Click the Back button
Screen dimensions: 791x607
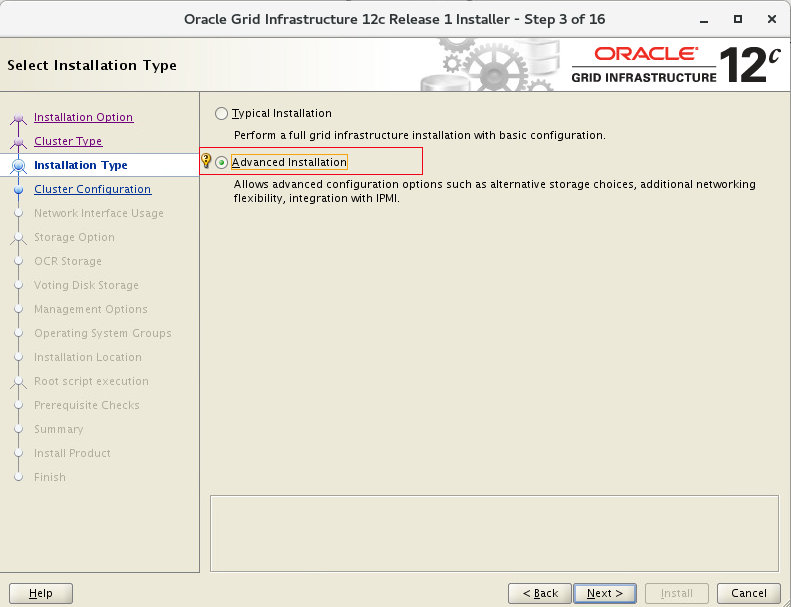pos(540,593)
